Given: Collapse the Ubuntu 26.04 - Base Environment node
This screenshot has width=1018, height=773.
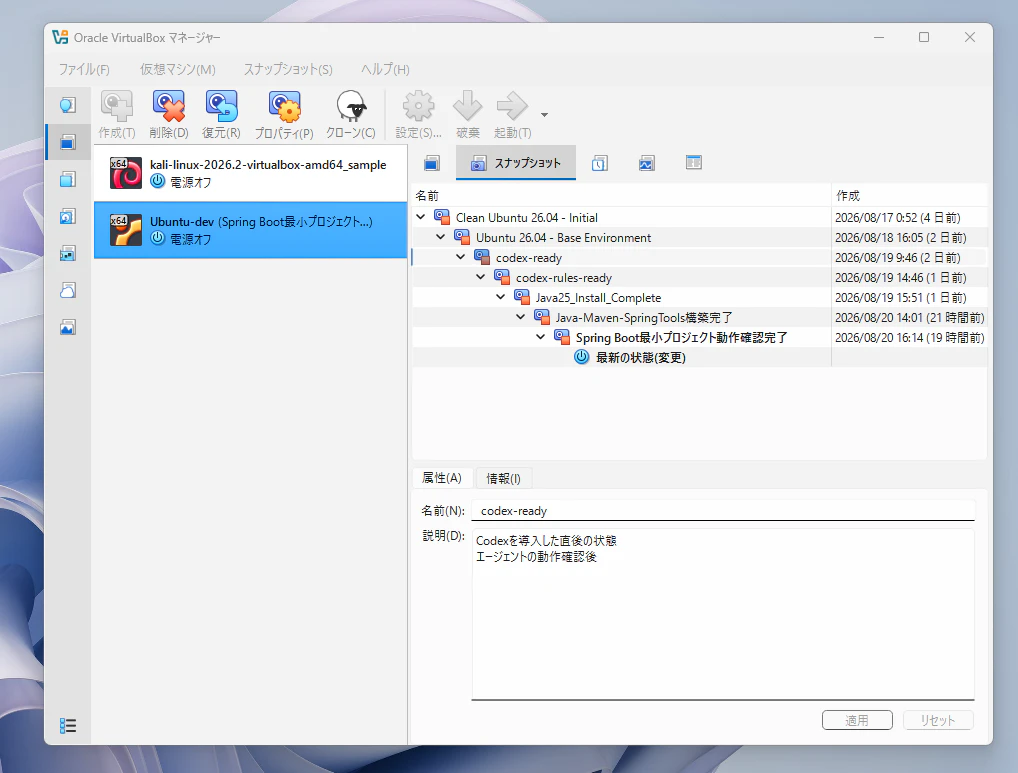Looking at the screenshot, I should pyautogui.click(x=441, y=237).
